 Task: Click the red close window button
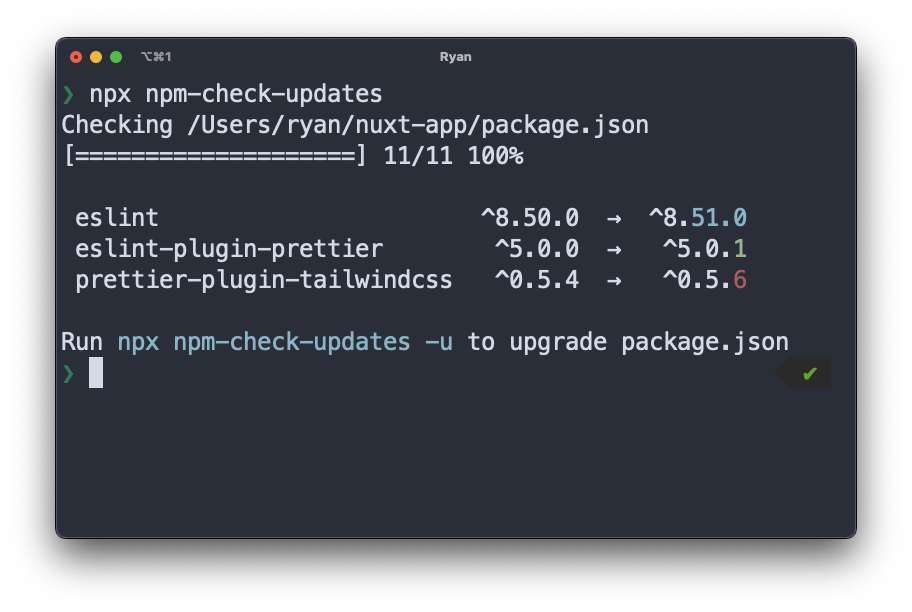coord(76,57)
